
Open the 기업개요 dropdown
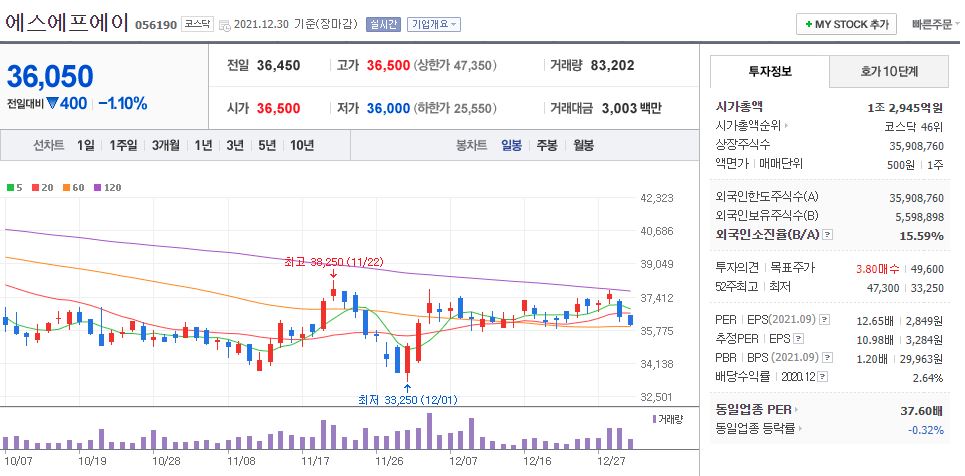coord(434,25)
